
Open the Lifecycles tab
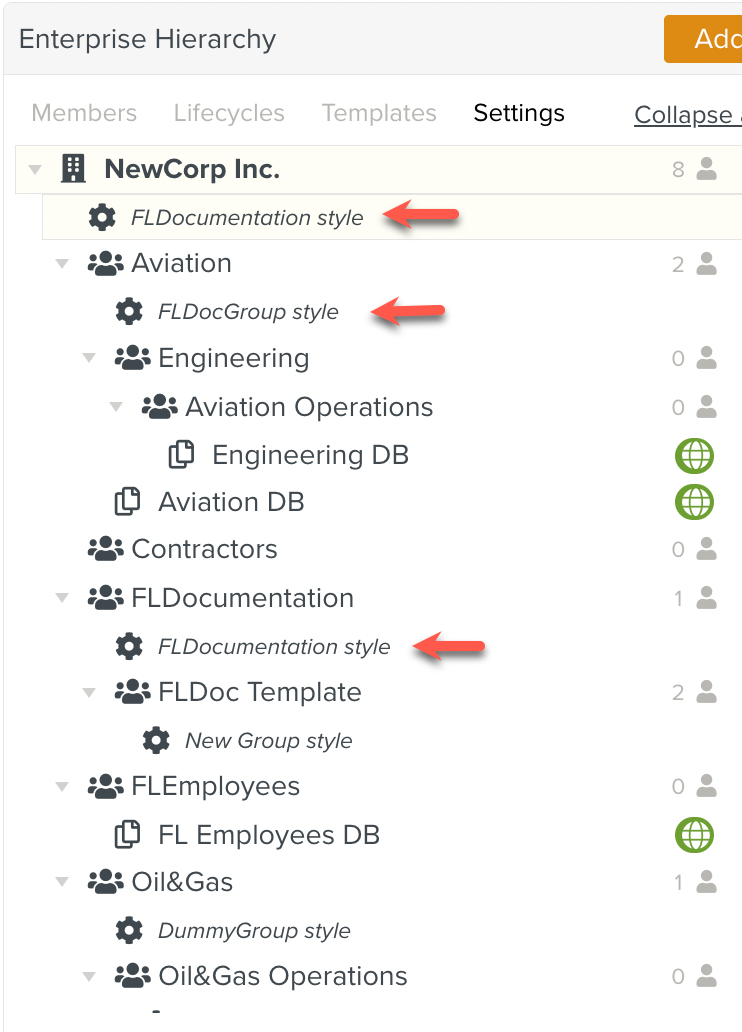click(x=229, y=113)
